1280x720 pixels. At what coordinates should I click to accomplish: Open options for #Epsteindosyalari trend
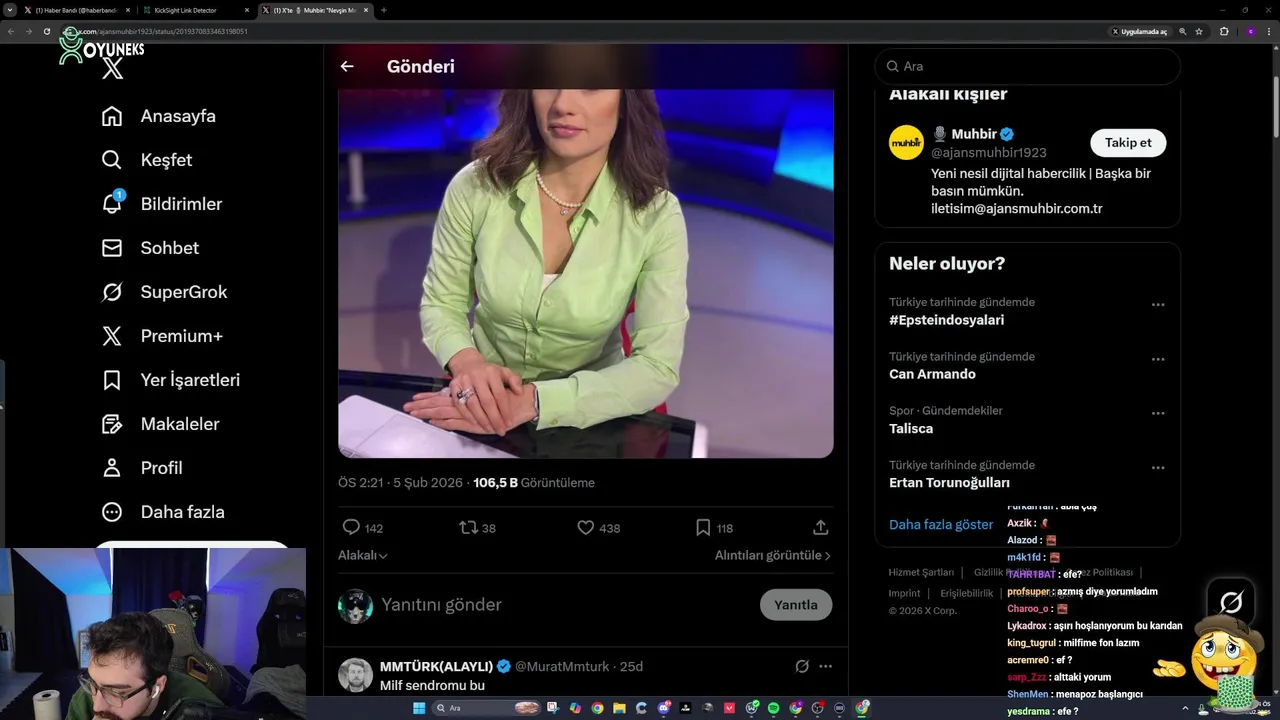point(1158,305)
